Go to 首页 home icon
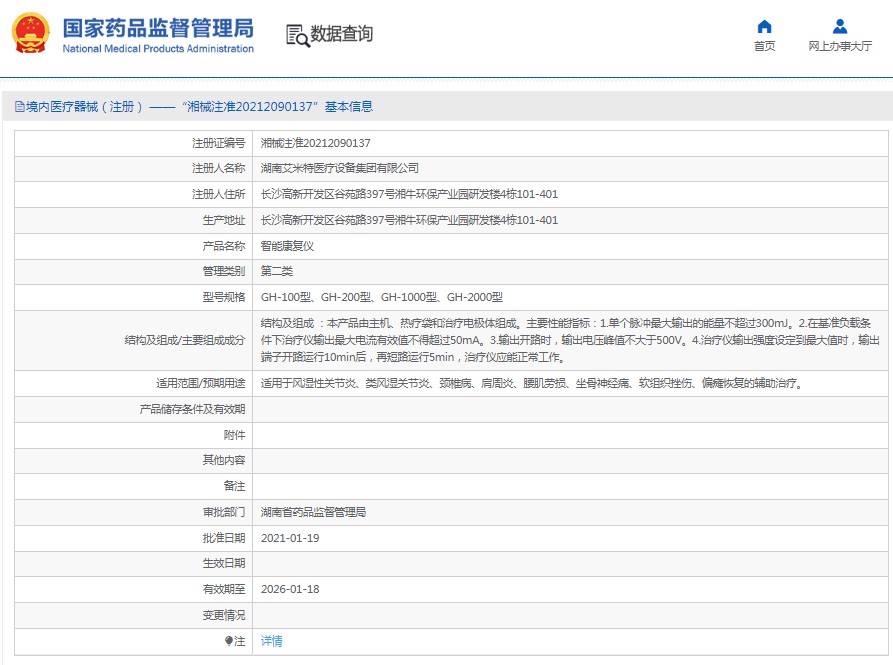893x665 pixels. 764,27
